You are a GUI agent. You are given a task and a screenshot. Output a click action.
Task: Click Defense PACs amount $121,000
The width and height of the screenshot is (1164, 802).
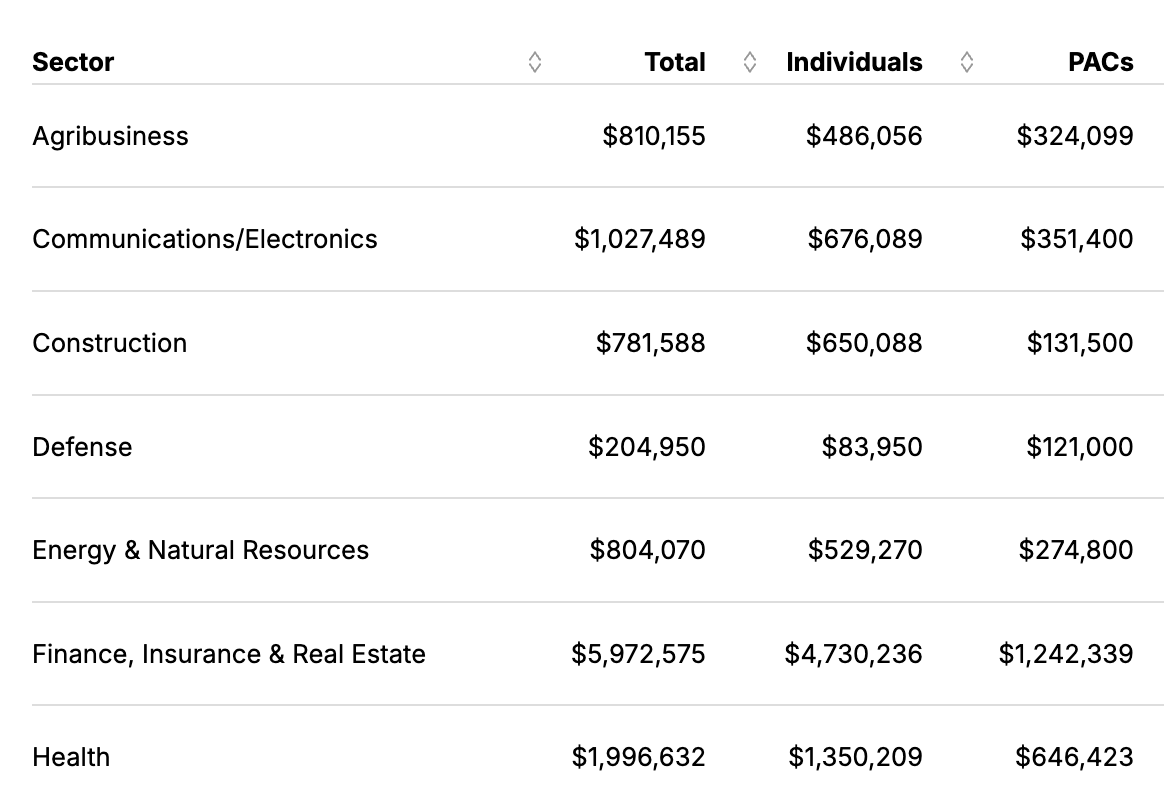1079,446
